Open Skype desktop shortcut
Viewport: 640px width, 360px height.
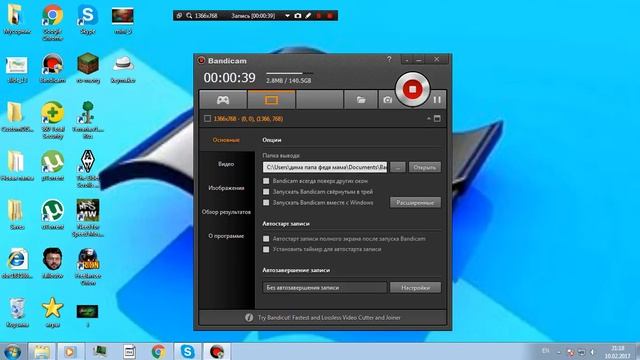(87, 19)
